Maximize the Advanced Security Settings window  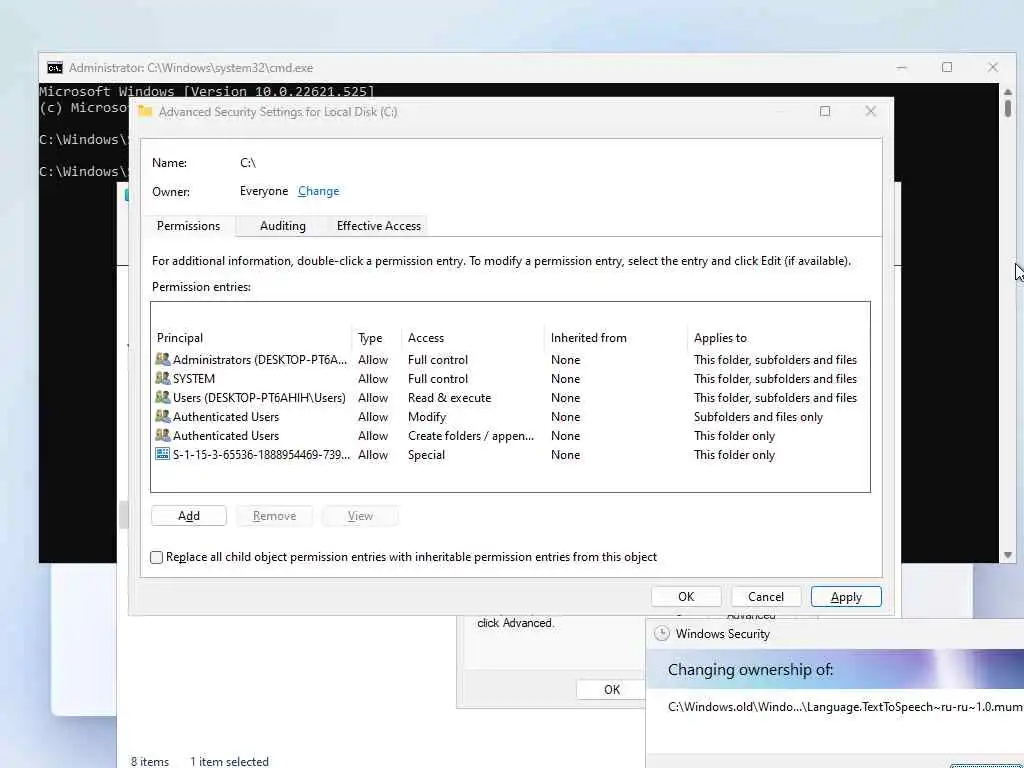825,111
